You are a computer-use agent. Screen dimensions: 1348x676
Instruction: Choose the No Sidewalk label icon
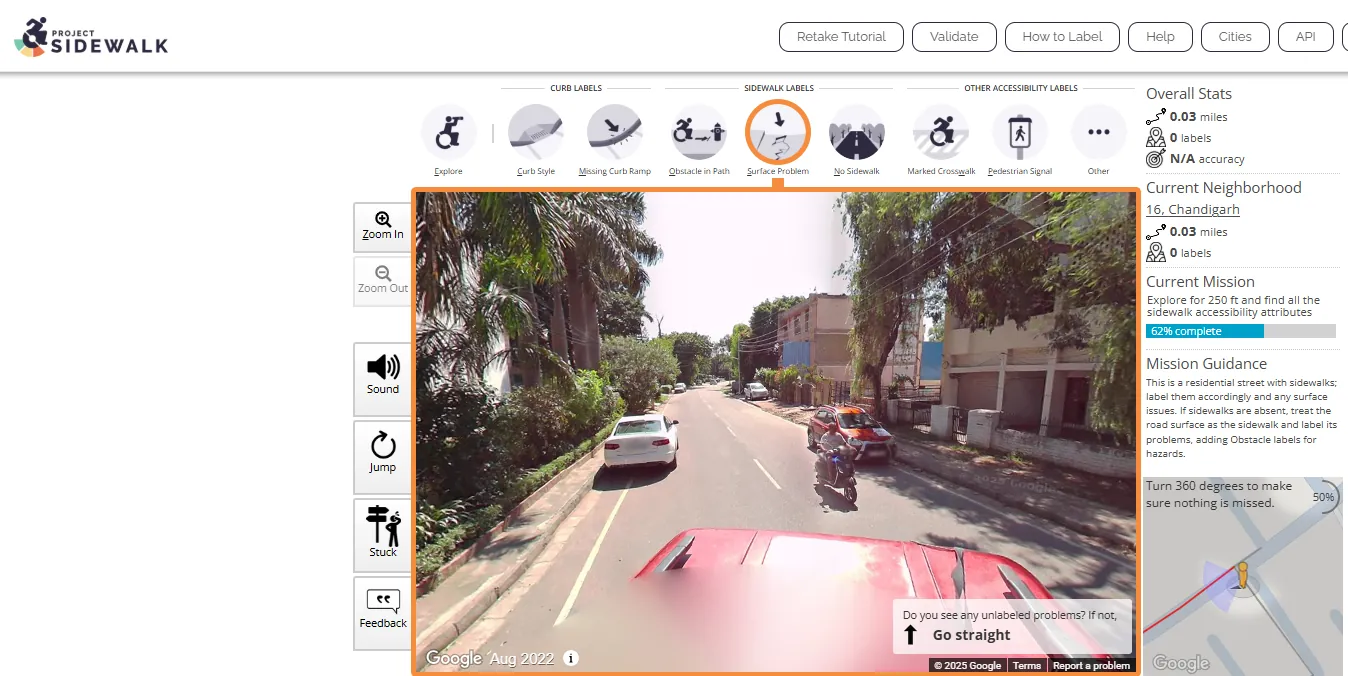[x=857, y=133]
